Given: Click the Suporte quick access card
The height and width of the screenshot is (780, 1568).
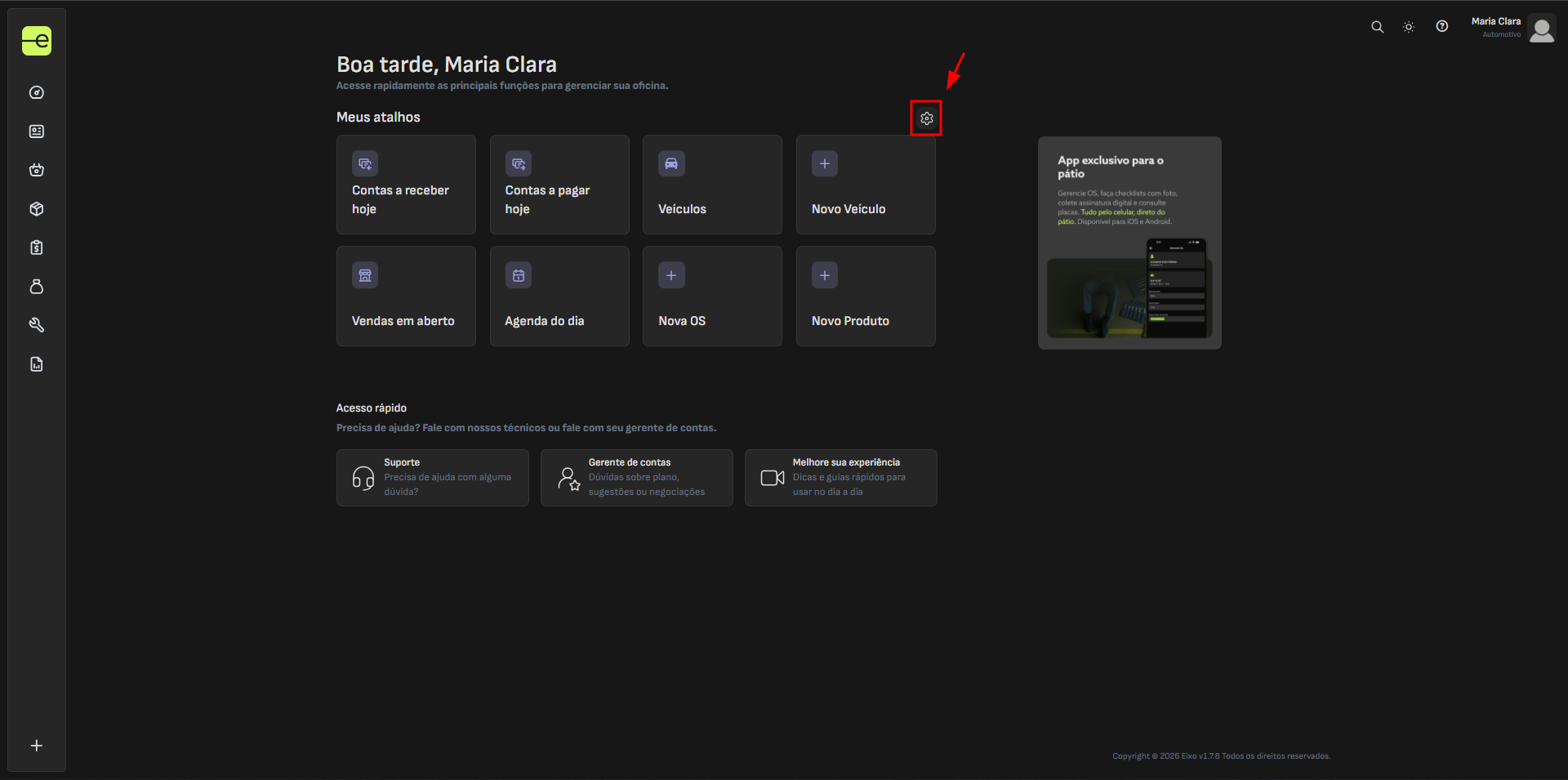Looking at the screenshot, I should click(x=432, y=477).
